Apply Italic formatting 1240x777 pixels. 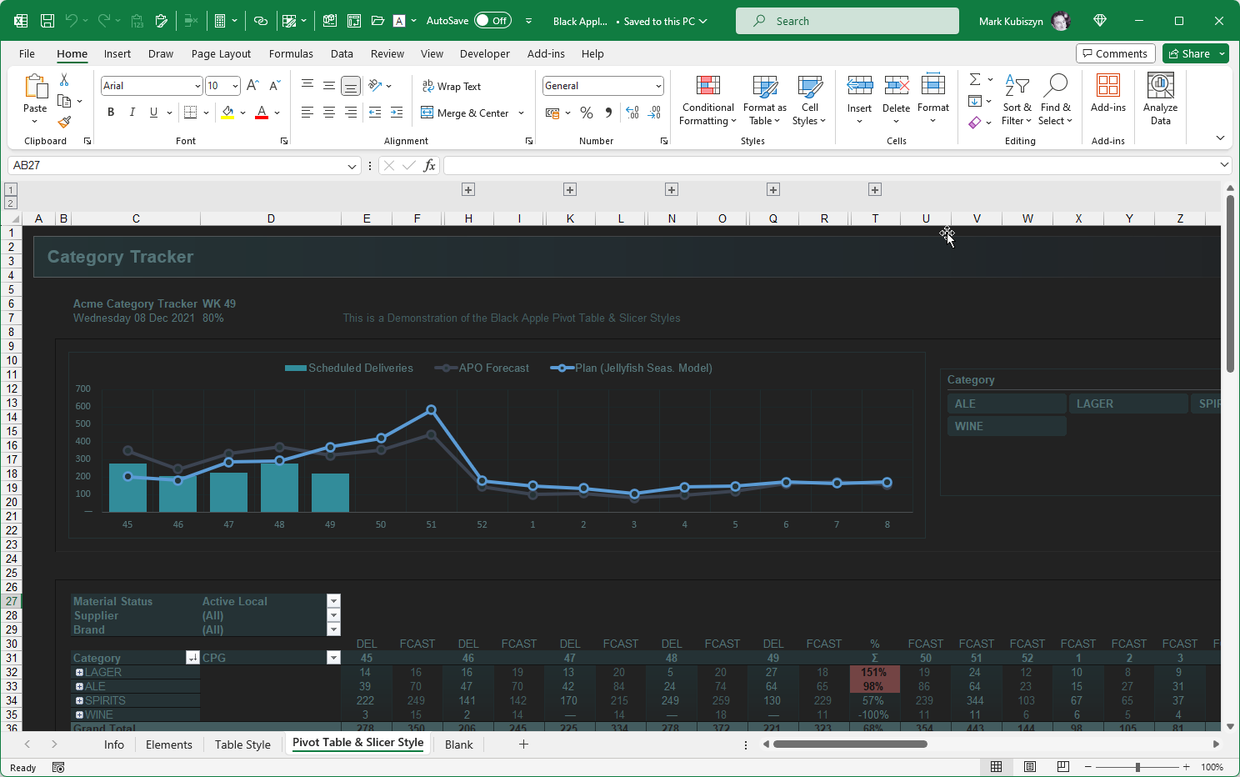pyautogui.click(x=132, y=113)
